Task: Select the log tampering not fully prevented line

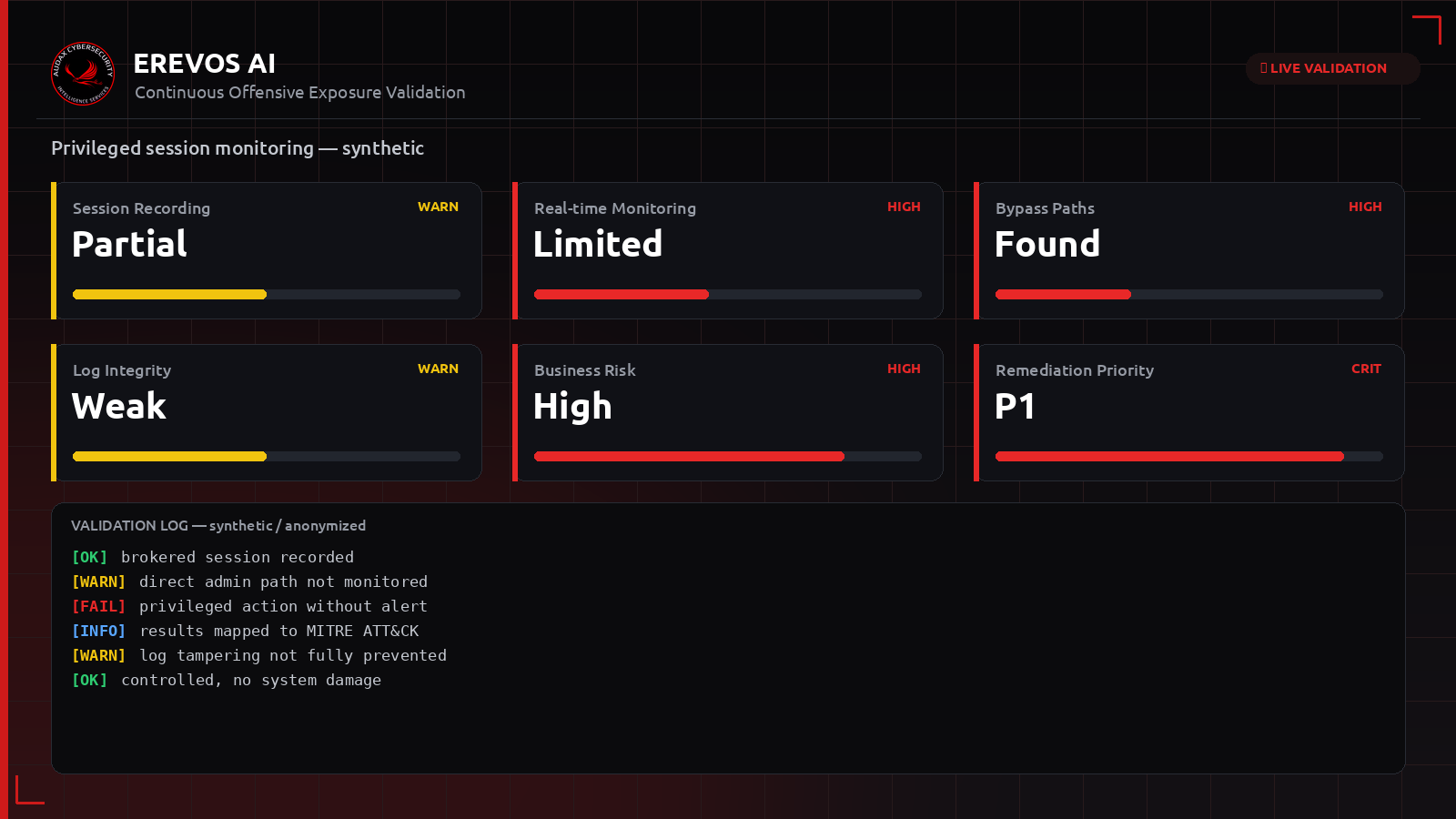Action: click(x=259, y=655)
